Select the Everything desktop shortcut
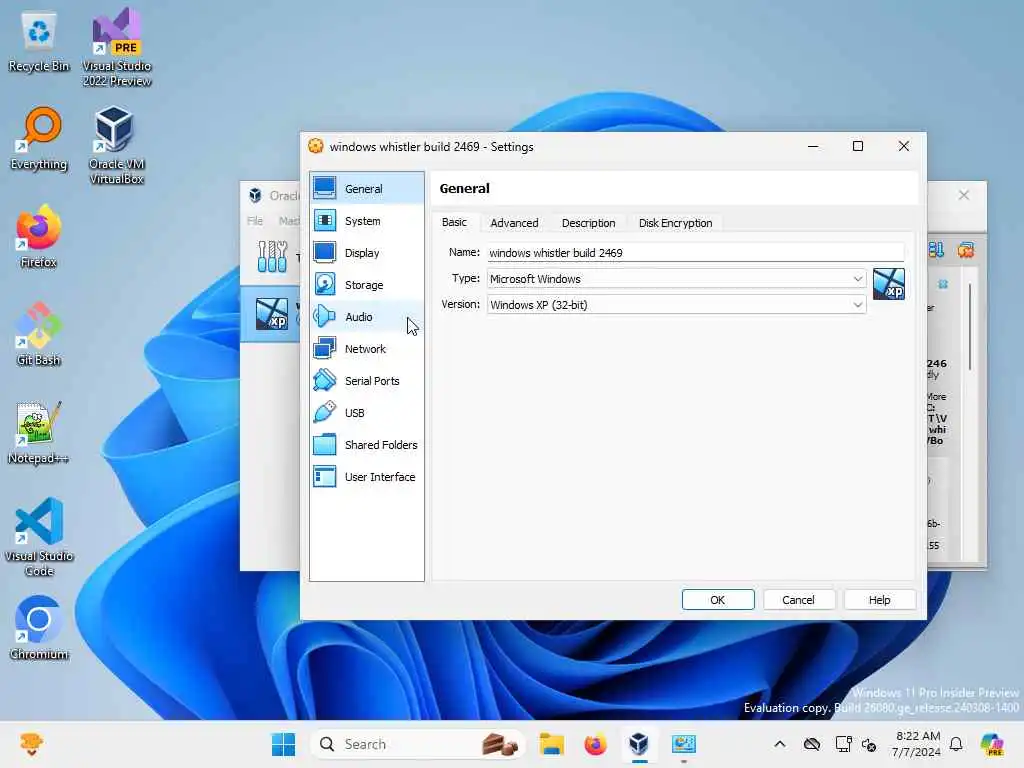1024x768 pixels. (39, 139)
